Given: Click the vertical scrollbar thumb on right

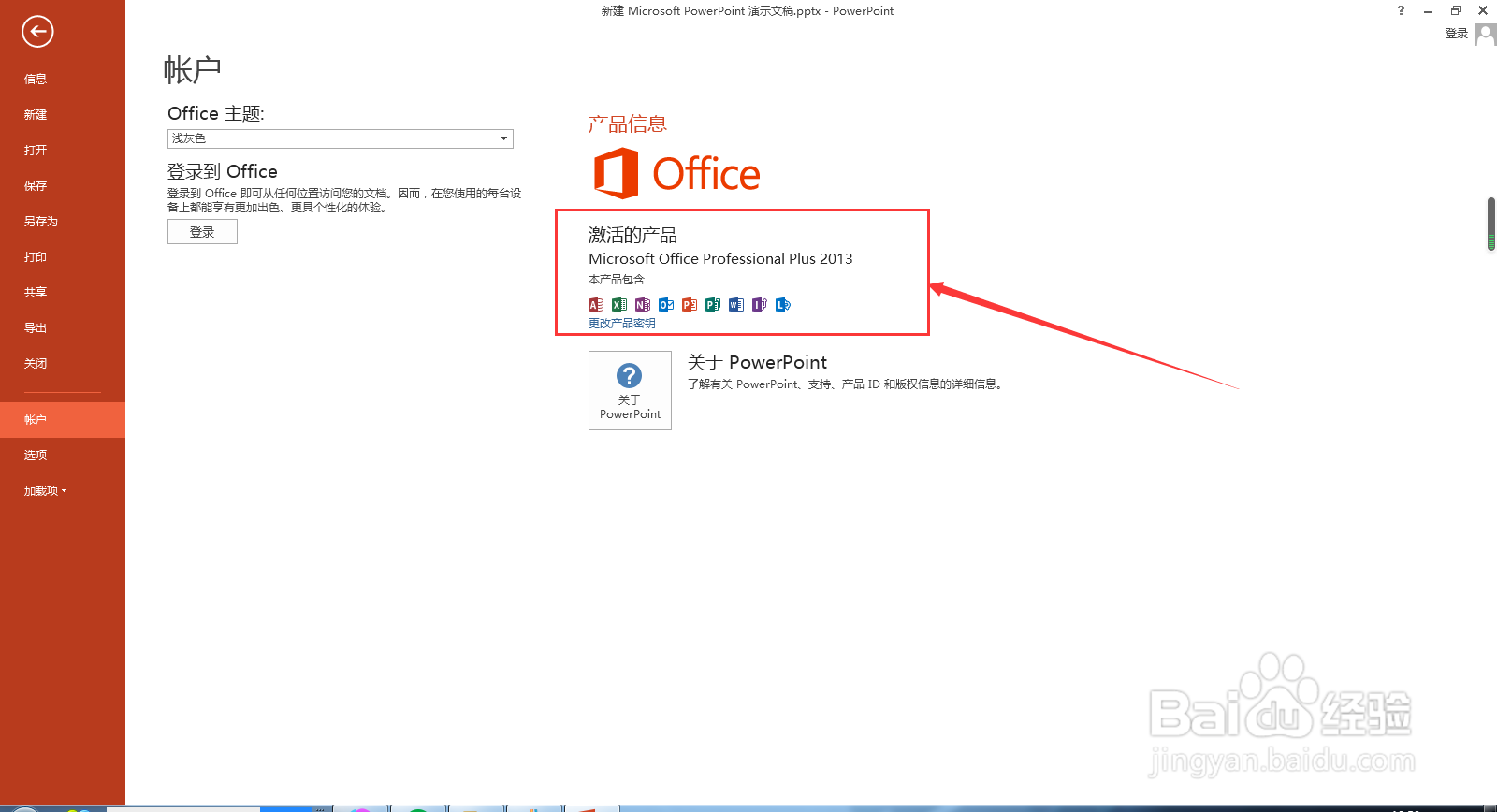Looking at the screenshot, I should tap(1491, 224).
